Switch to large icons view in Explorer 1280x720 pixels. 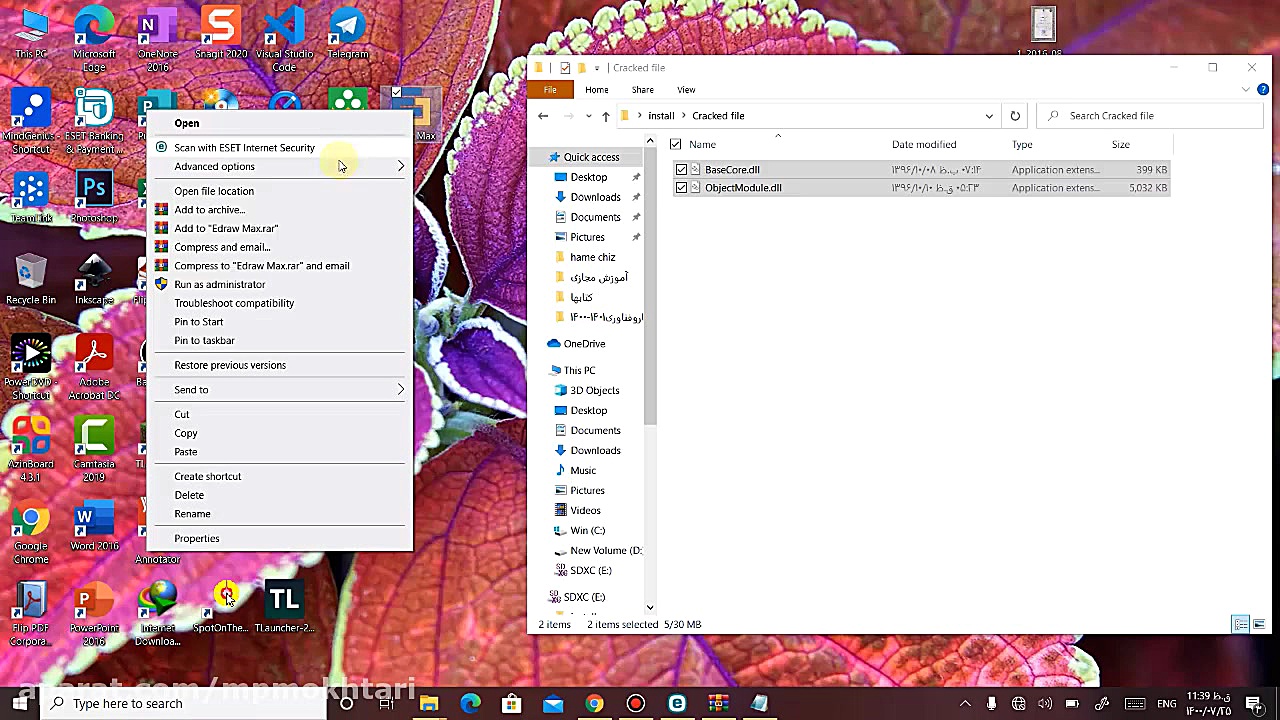pos(1258,624)
